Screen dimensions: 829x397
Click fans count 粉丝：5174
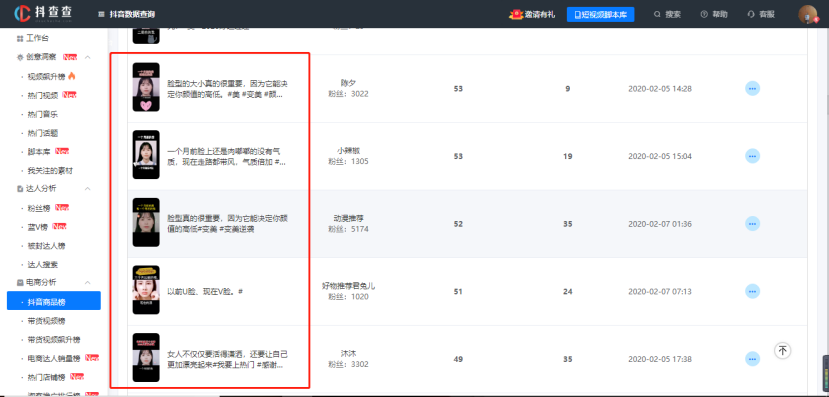tap(348, 229)
